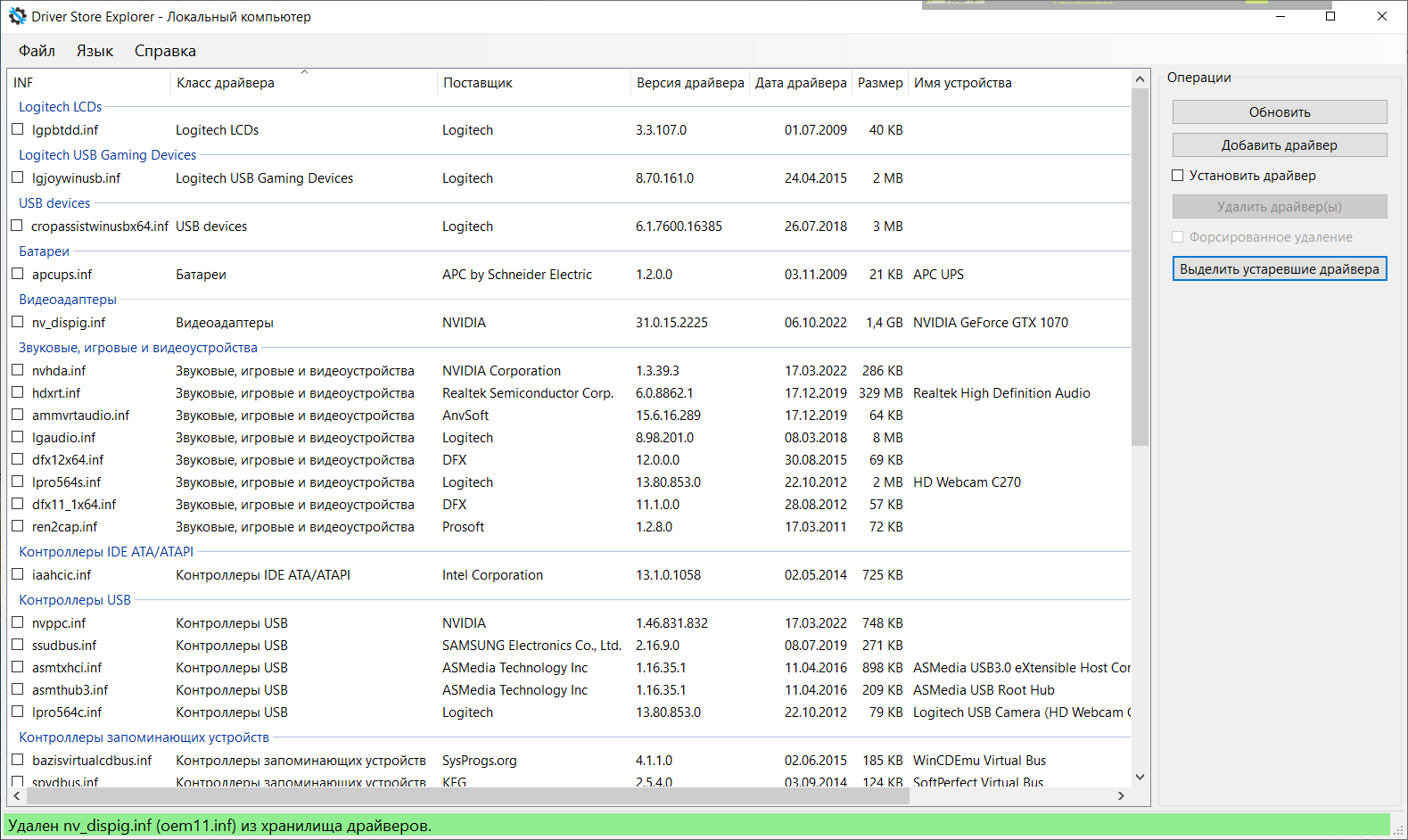Open the Файл menu
This screenshot has height=840, width=1408.
click(x=37, y=51)
